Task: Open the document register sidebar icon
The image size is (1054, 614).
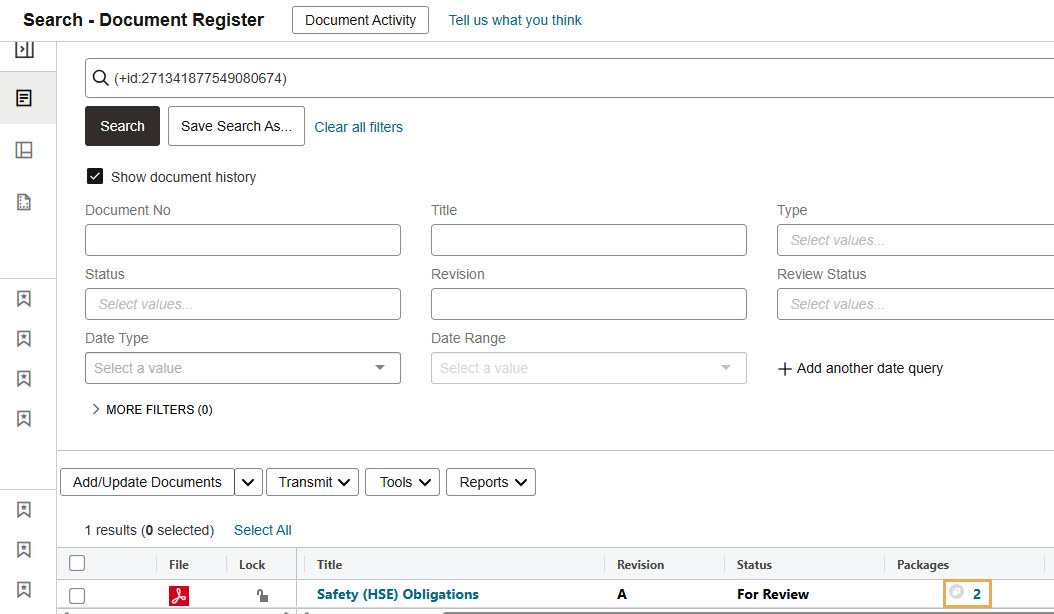Action: pyautogui.click(x=24, y=98)
